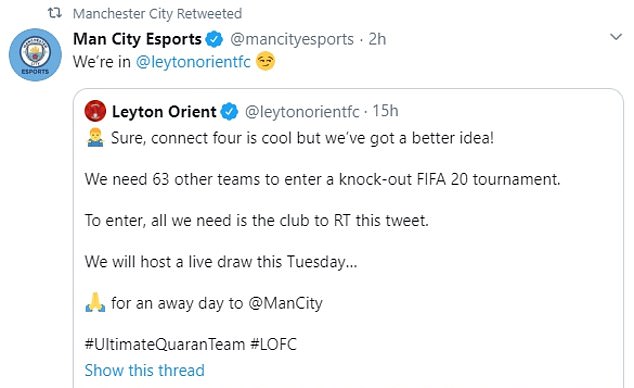Open the @leytonorientfc mention link
This screenshot has height=388, width=634.
point(193,62)
